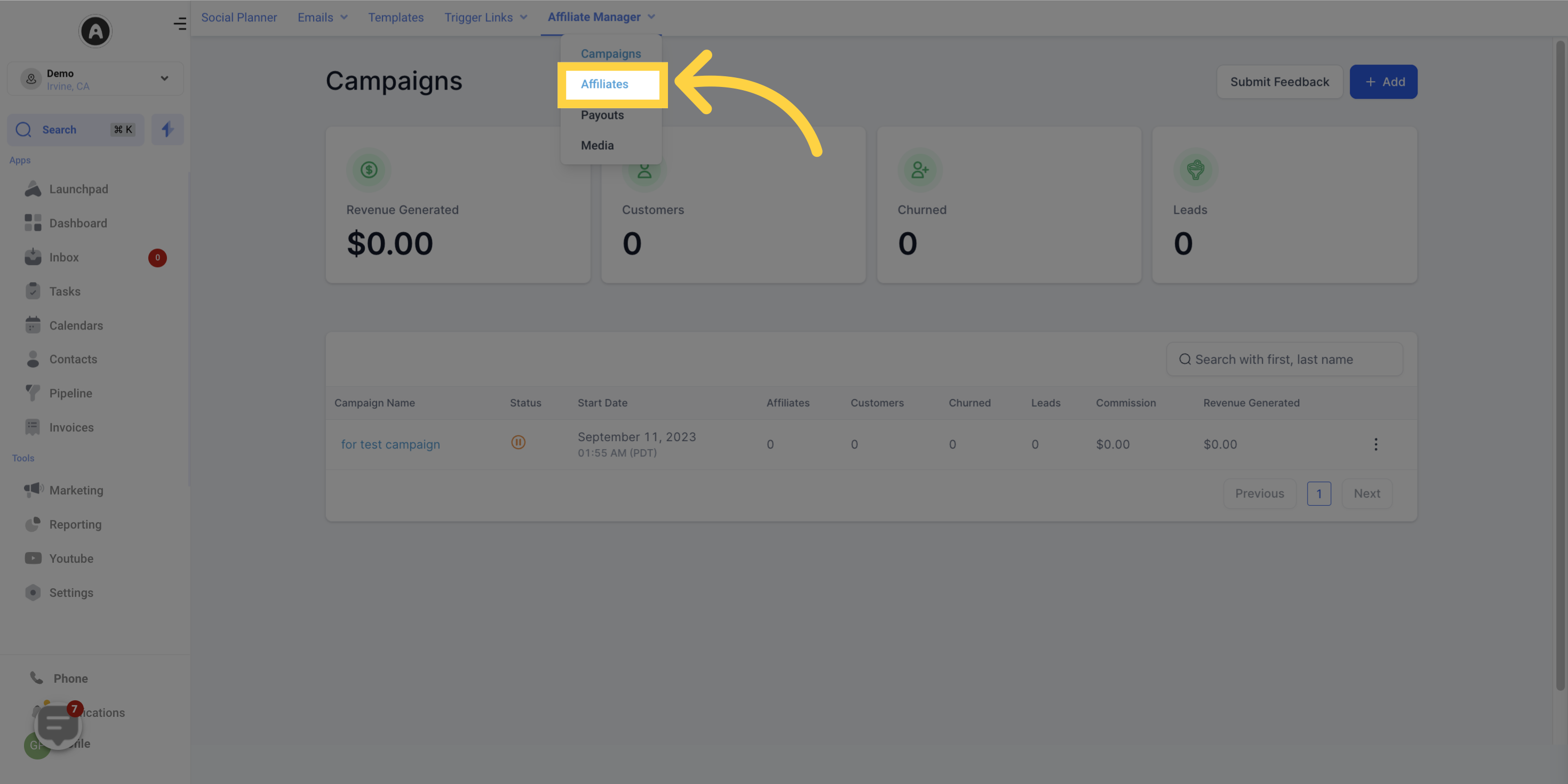This screenshot has width=1568, height=784.
Task: Click the Campaign Name column header
Action: point(375,403)
